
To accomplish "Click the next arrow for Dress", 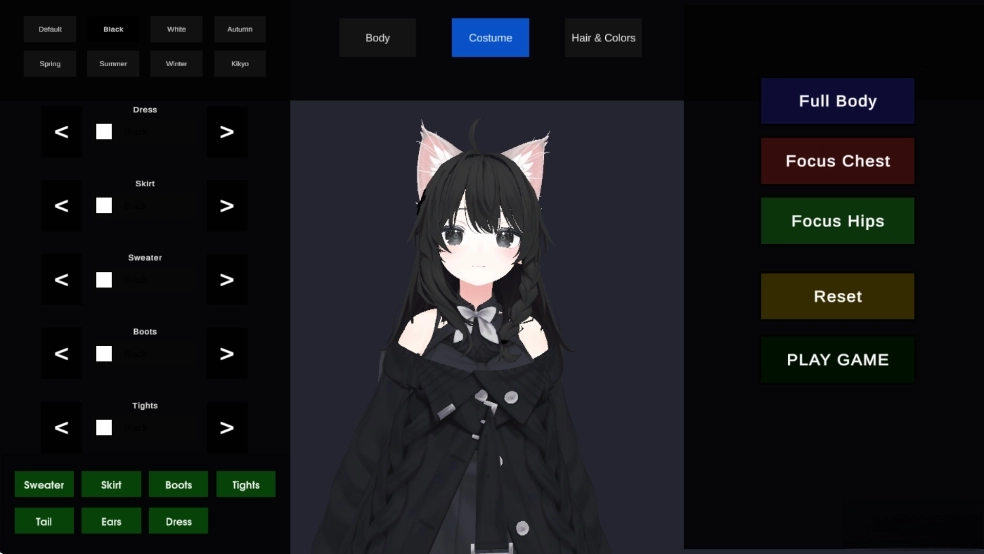I will (x=227, y=132).
